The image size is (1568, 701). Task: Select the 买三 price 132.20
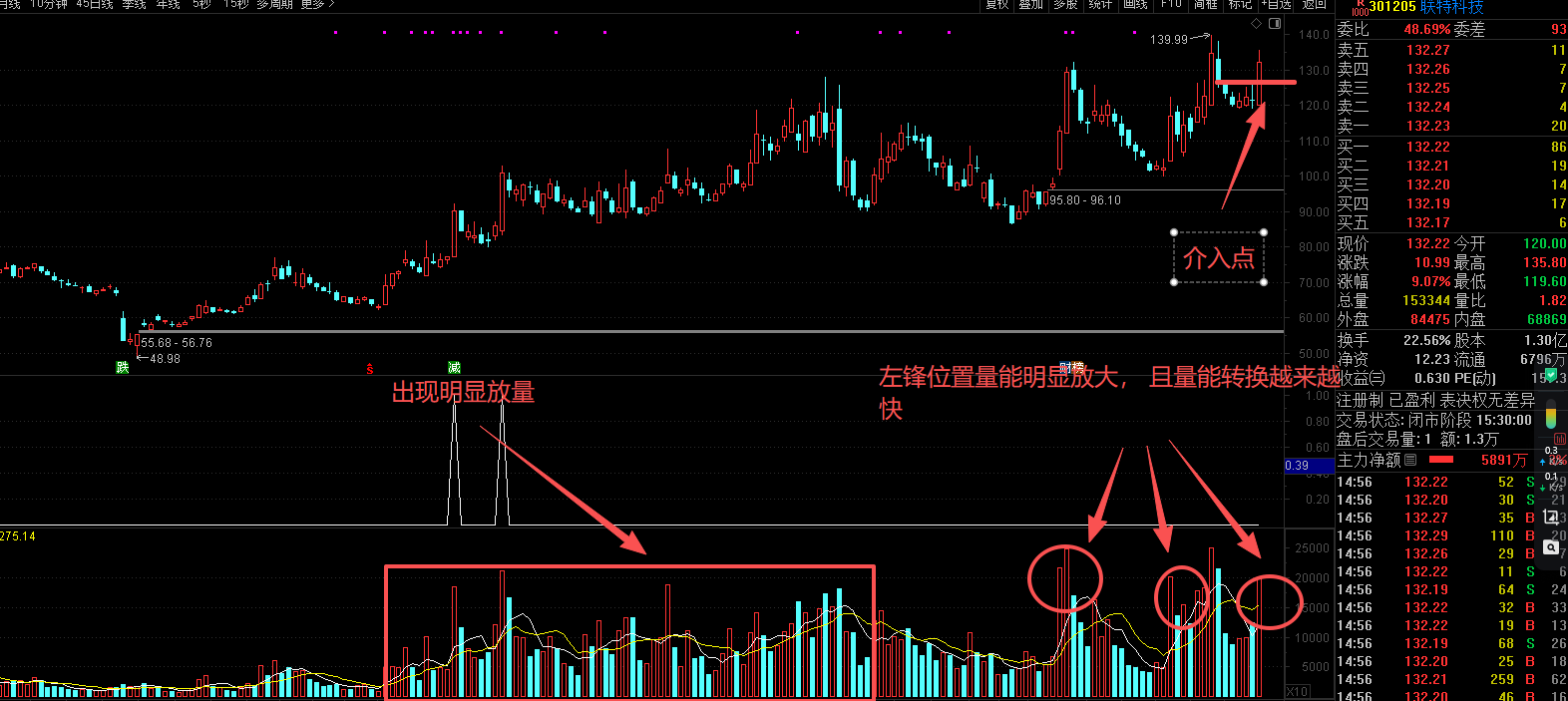[x=1428, y=184]
